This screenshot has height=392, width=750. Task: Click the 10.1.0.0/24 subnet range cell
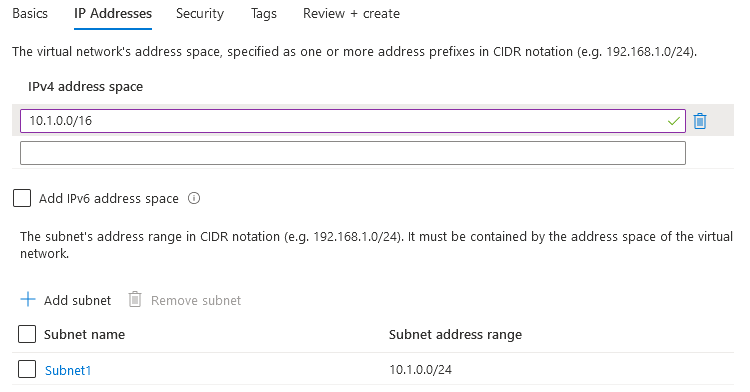pos(420,370)
